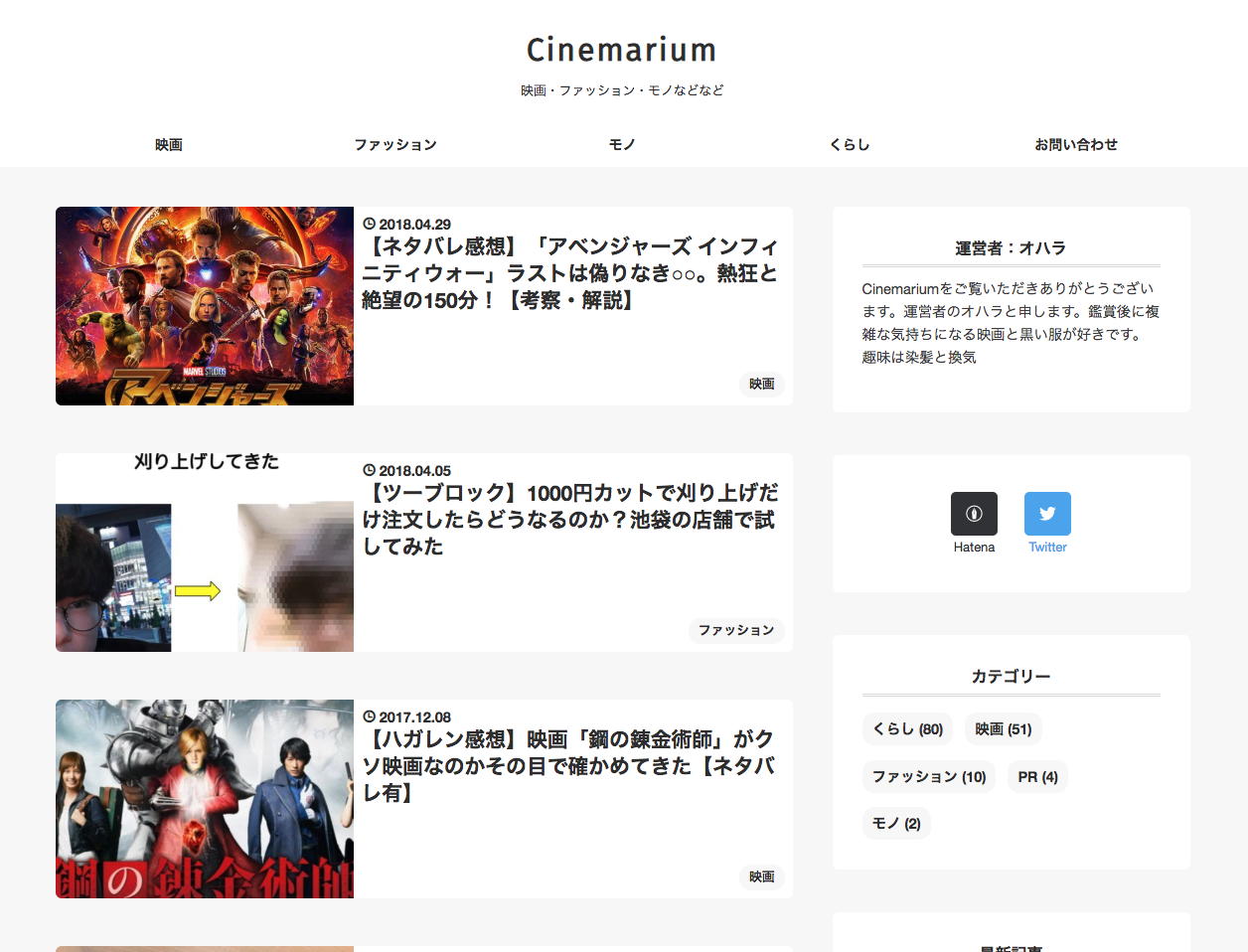Open the ファッション navigation menu item
Screen dimensions: 1248x952
point(395,144)
